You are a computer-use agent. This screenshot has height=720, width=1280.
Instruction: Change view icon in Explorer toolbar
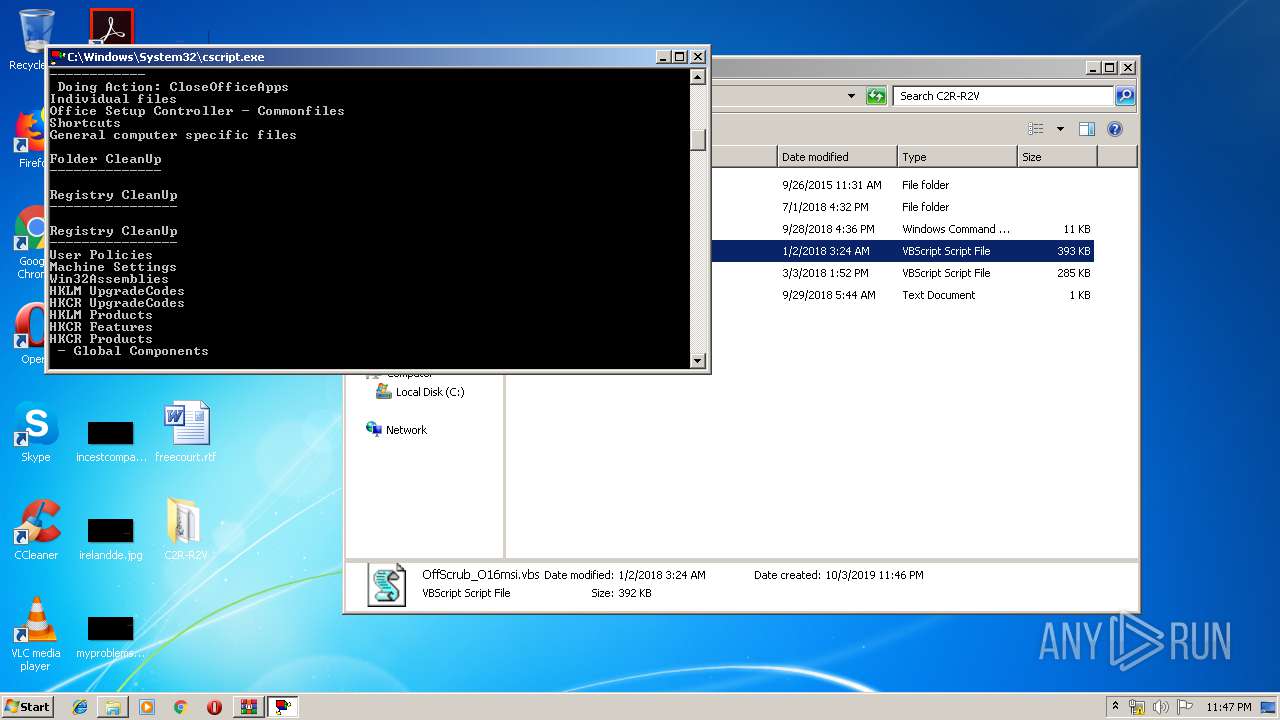[x=1036, y=129]
